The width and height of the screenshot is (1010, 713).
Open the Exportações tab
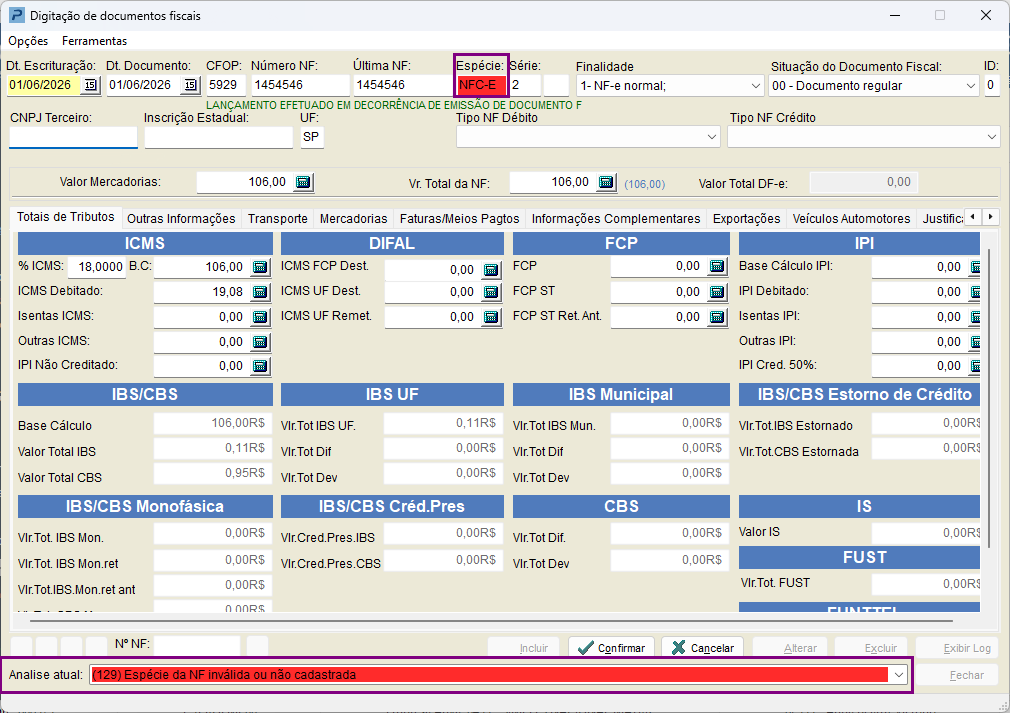(x=747, y=219)
